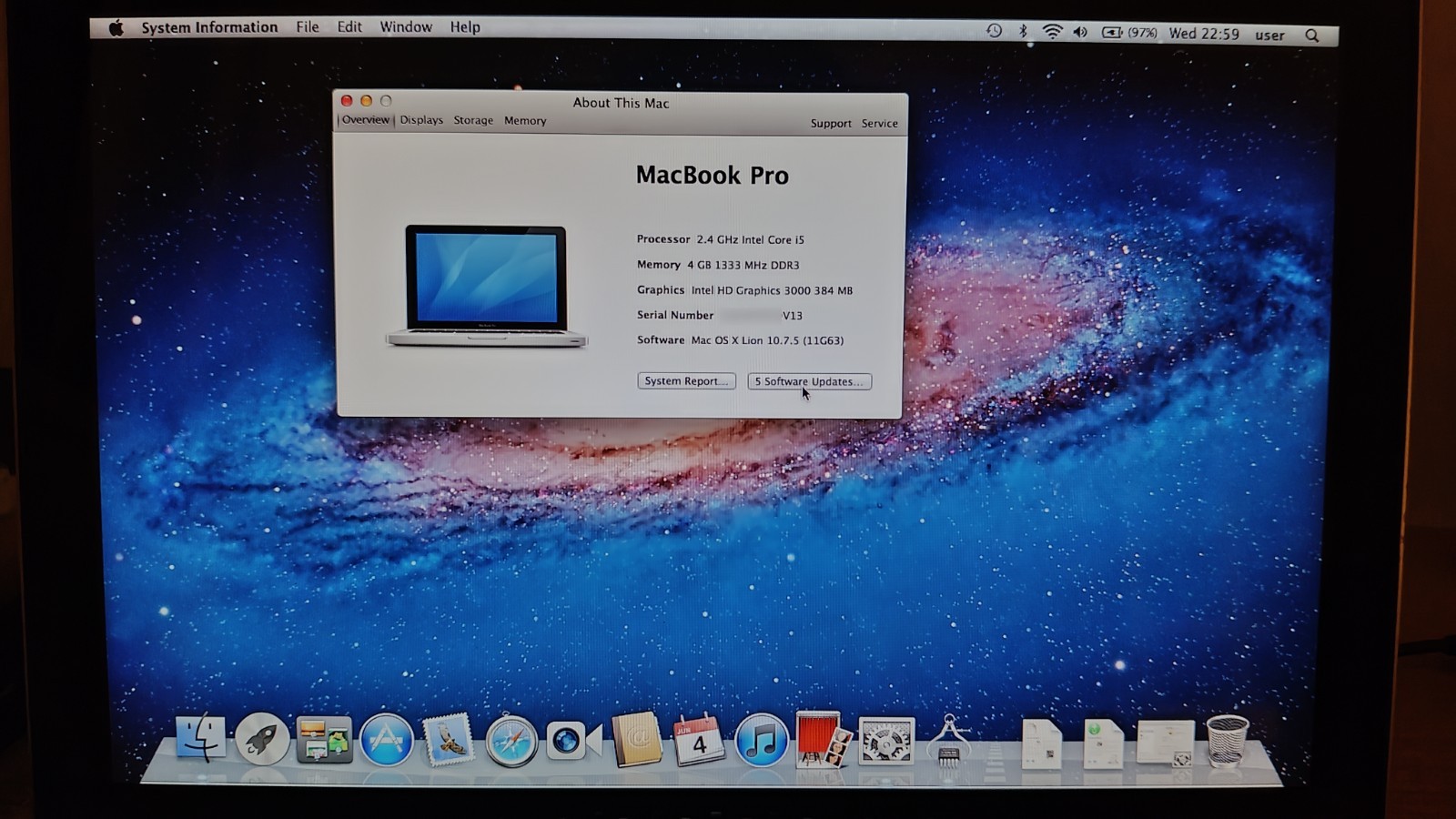Switch to the Storage tab
Screen dimensions: 1456x819
click(x=473, y=120)
